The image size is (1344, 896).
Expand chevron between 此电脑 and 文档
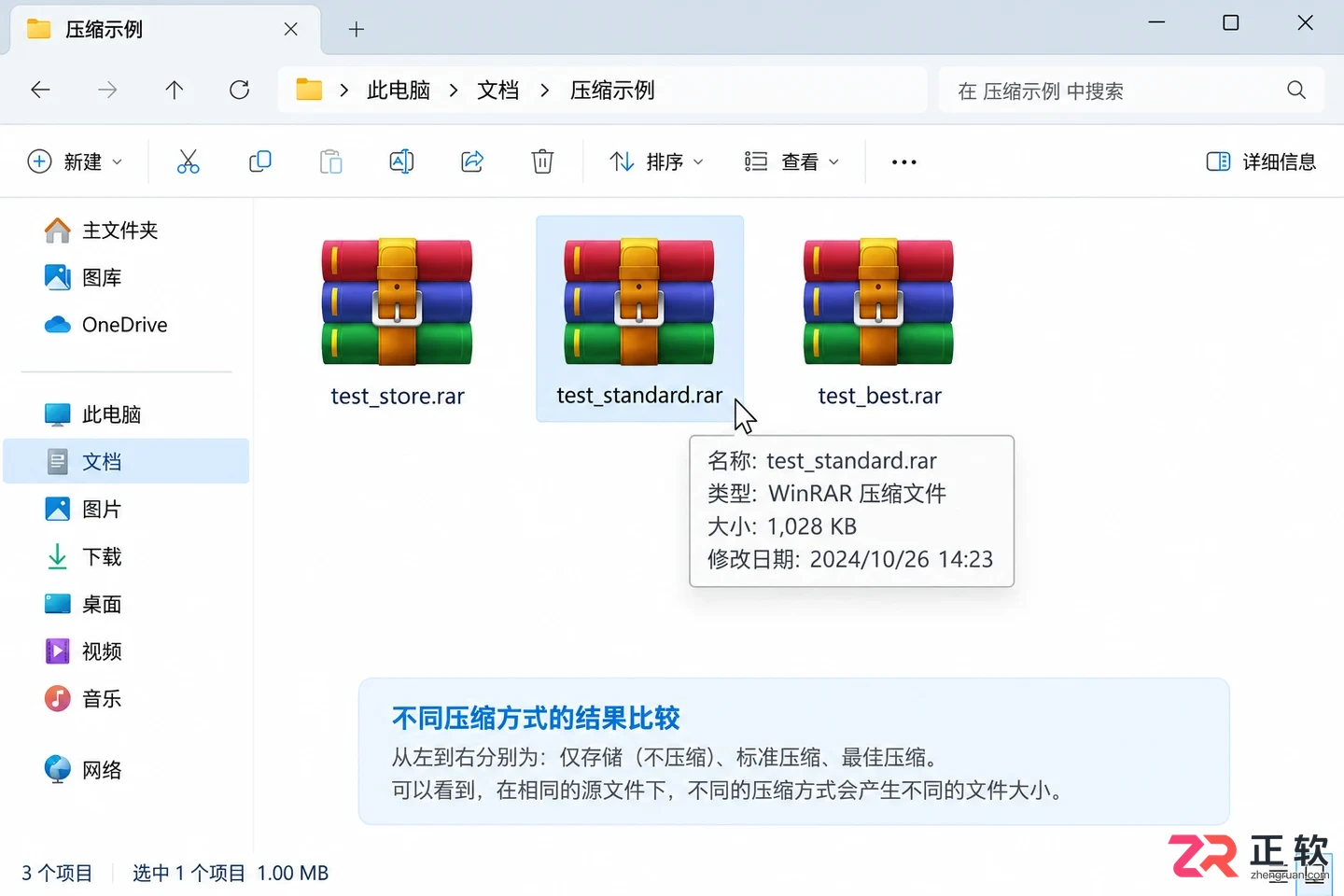[454, 91]
